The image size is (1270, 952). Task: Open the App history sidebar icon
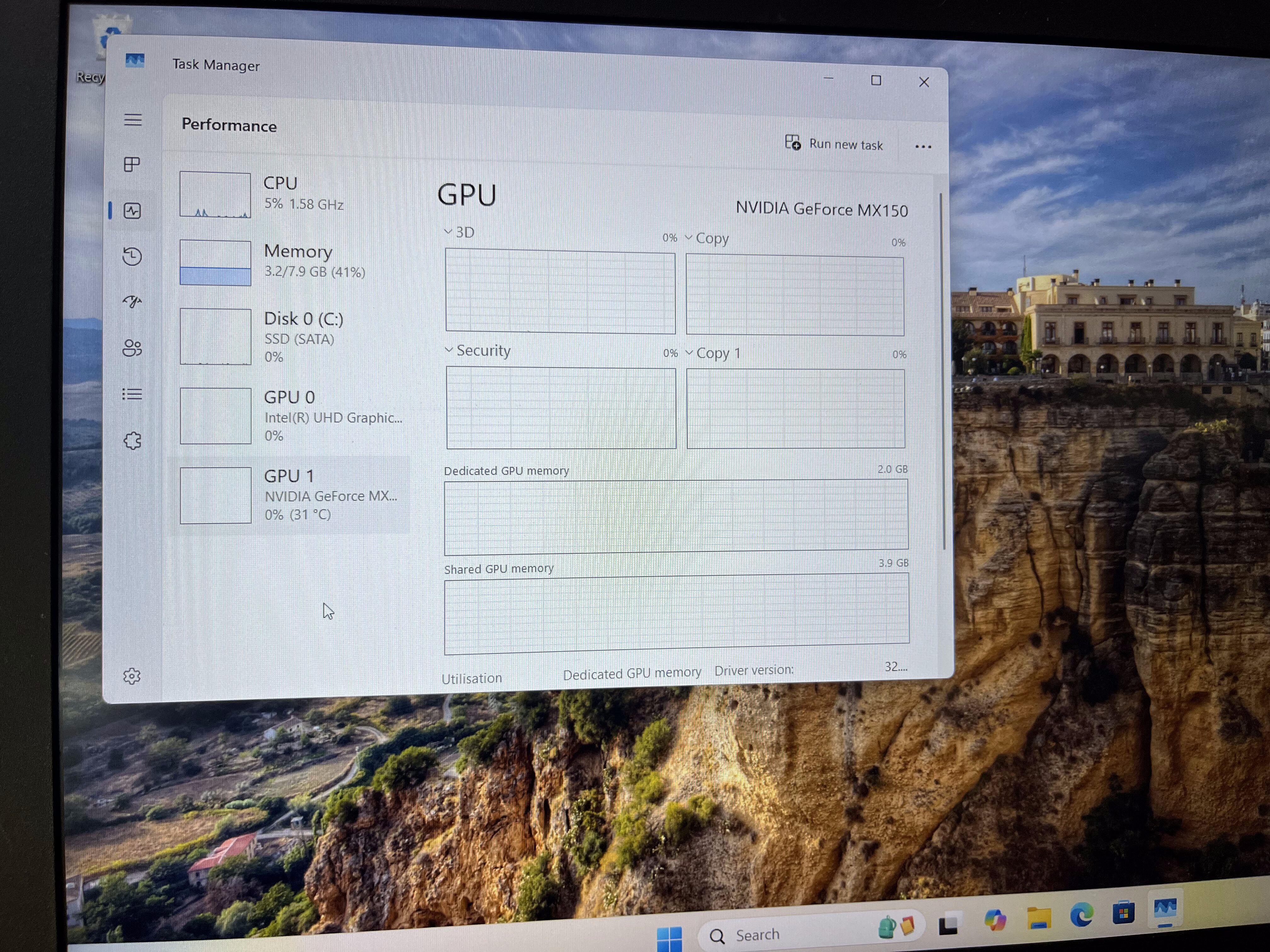click(132, 256)
